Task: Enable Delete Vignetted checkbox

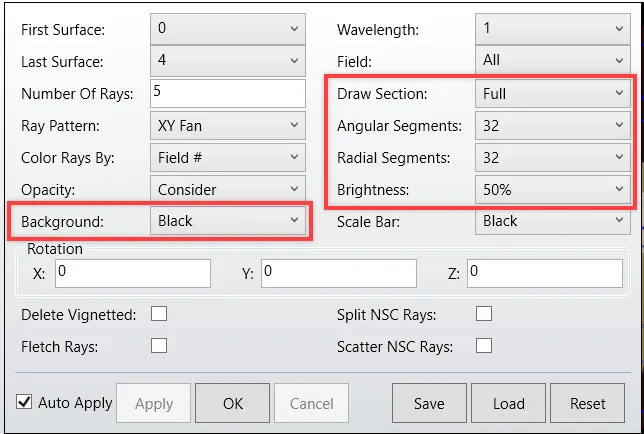Action: (158, 315)
